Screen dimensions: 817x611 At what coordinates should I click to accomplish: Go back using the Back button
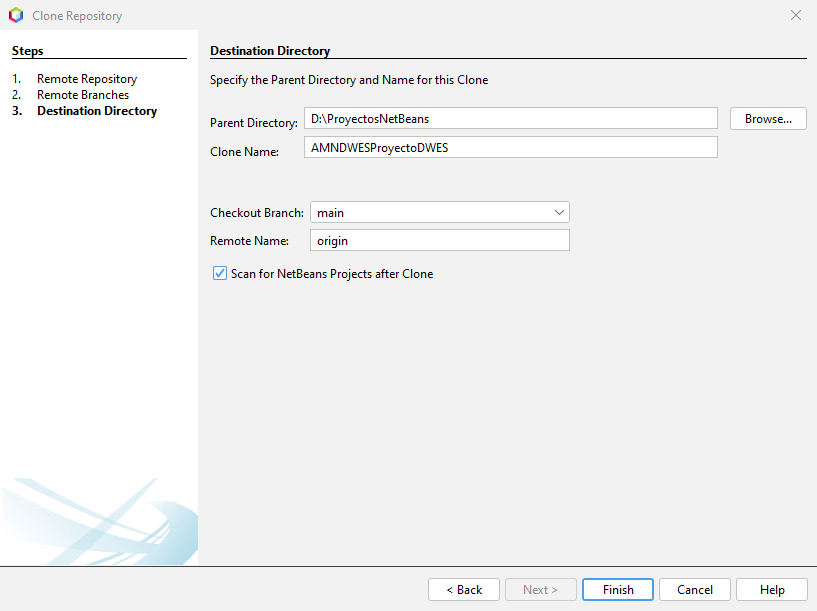tap(464, 590)
